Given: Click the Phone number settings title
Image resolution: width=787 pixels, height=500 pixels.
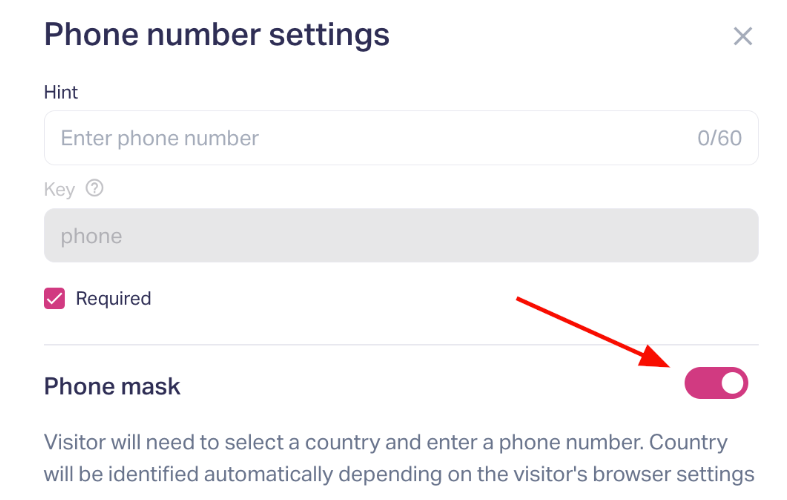Looking at the screenshot, I should click(217, 35).
